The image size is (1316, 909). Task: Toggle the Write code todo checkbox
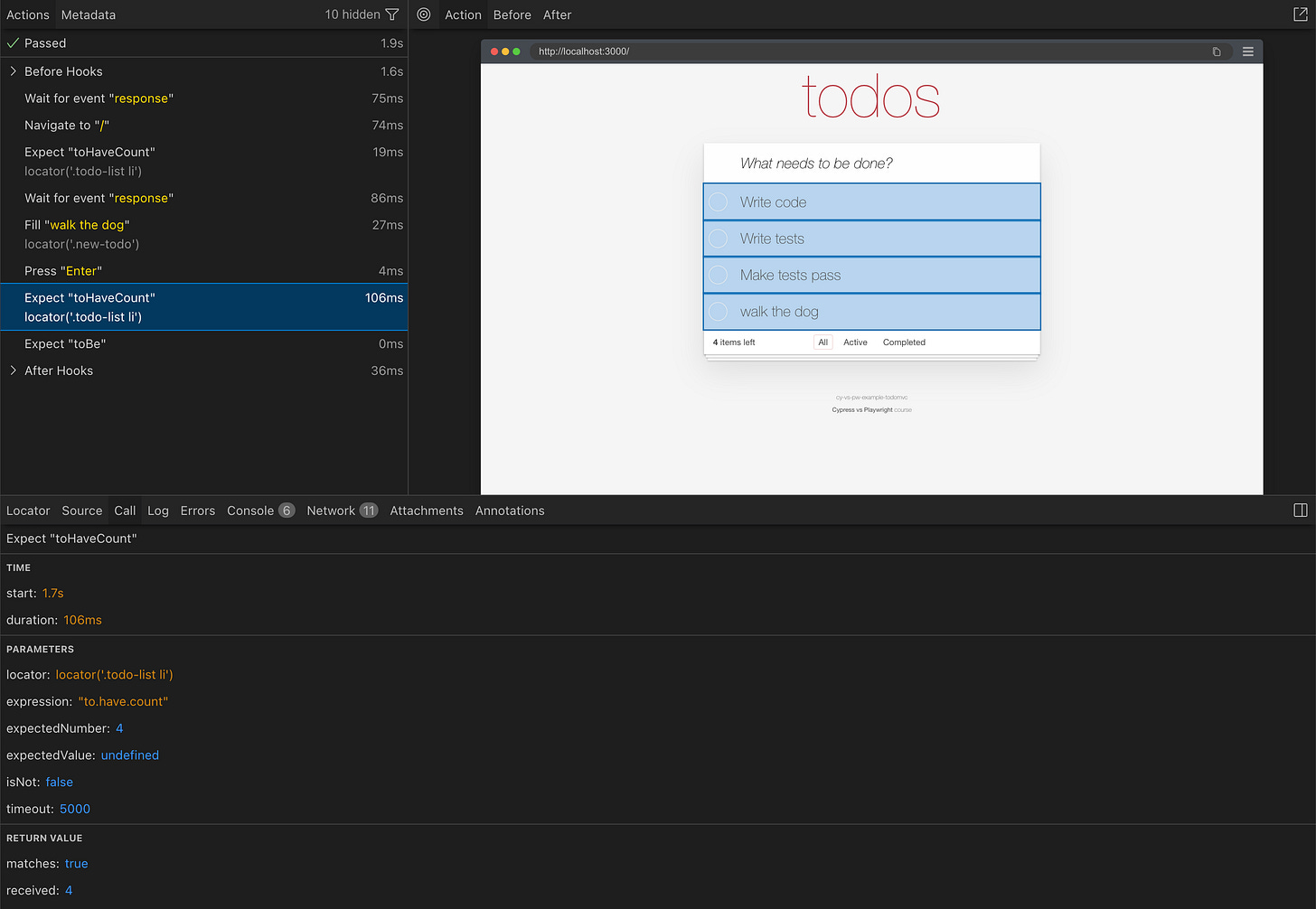719,201
